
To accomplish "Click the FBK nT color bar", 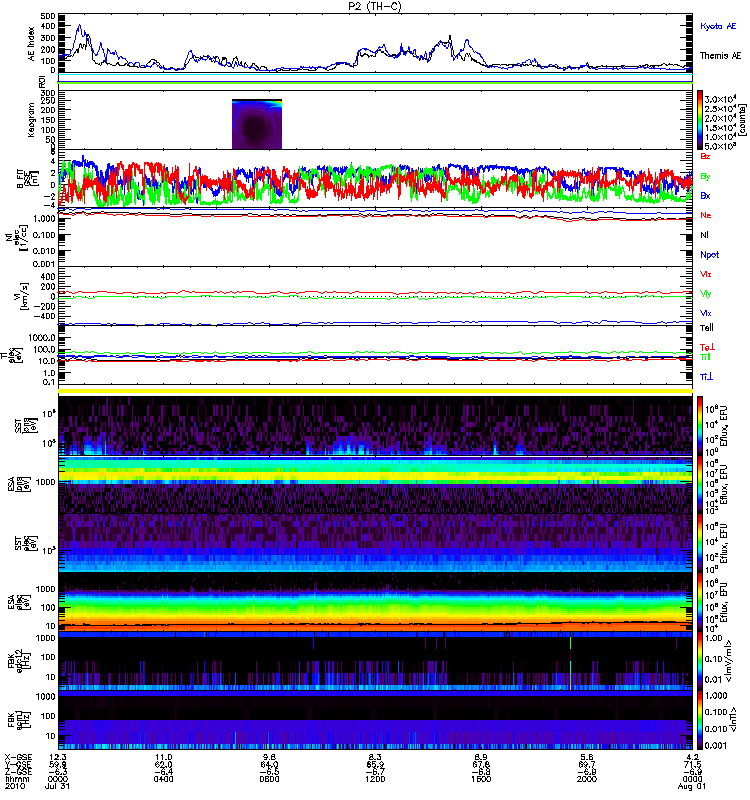I will coord(700,720).
